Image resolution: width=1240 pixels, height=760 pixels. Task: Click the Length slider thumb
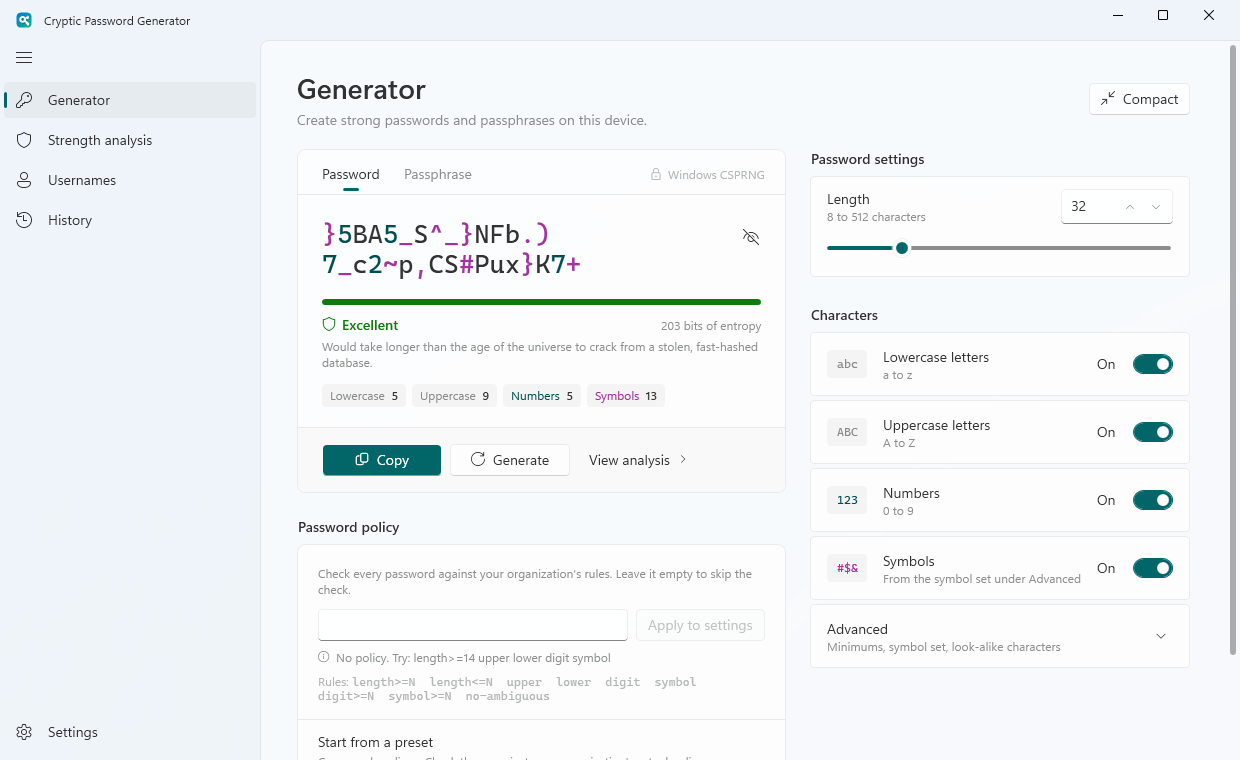(902, 248)
